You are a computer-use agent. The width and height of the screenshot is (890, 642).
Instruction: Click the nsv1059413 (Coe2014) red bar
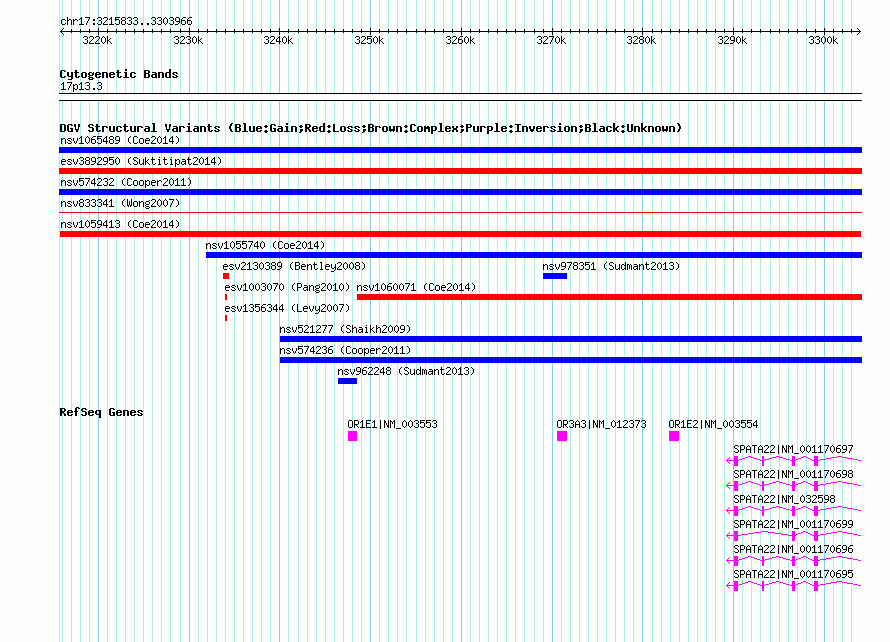(460, 234)
